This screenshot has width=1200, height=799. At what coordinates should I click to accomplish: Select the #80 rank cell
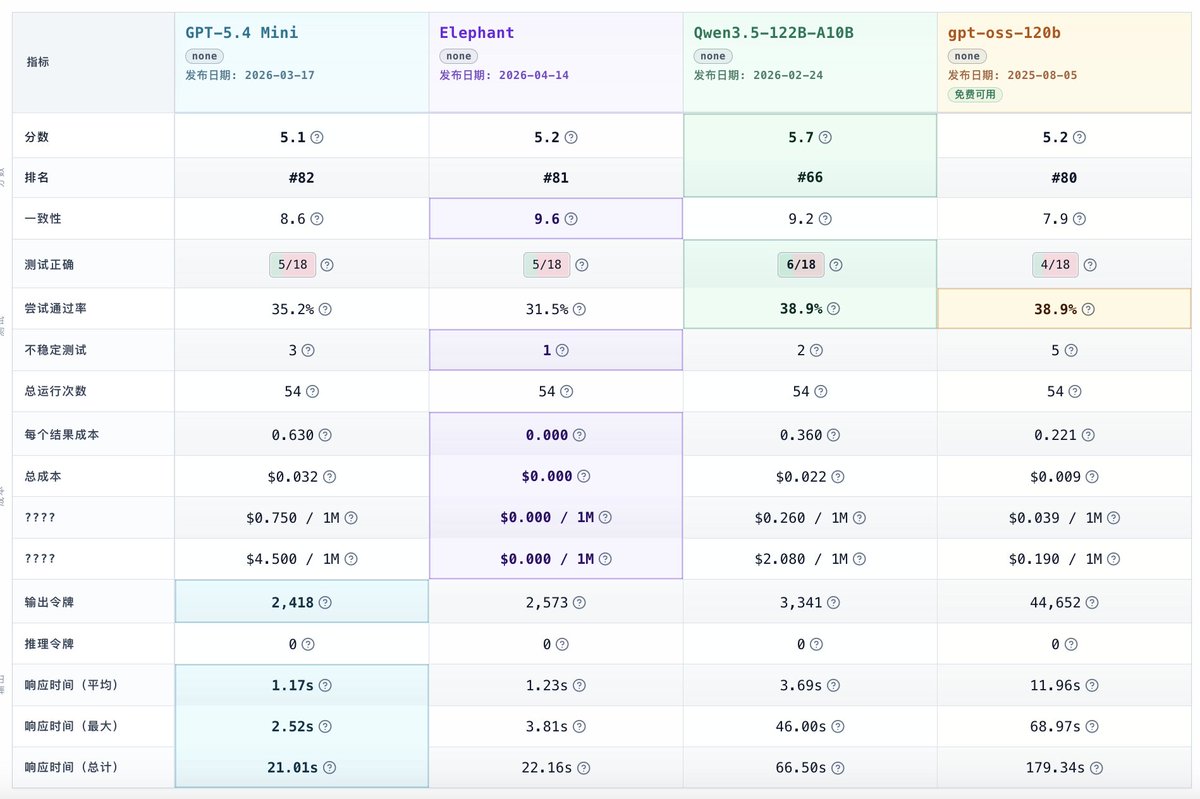pyautogui.click(x=1064, y=178)
